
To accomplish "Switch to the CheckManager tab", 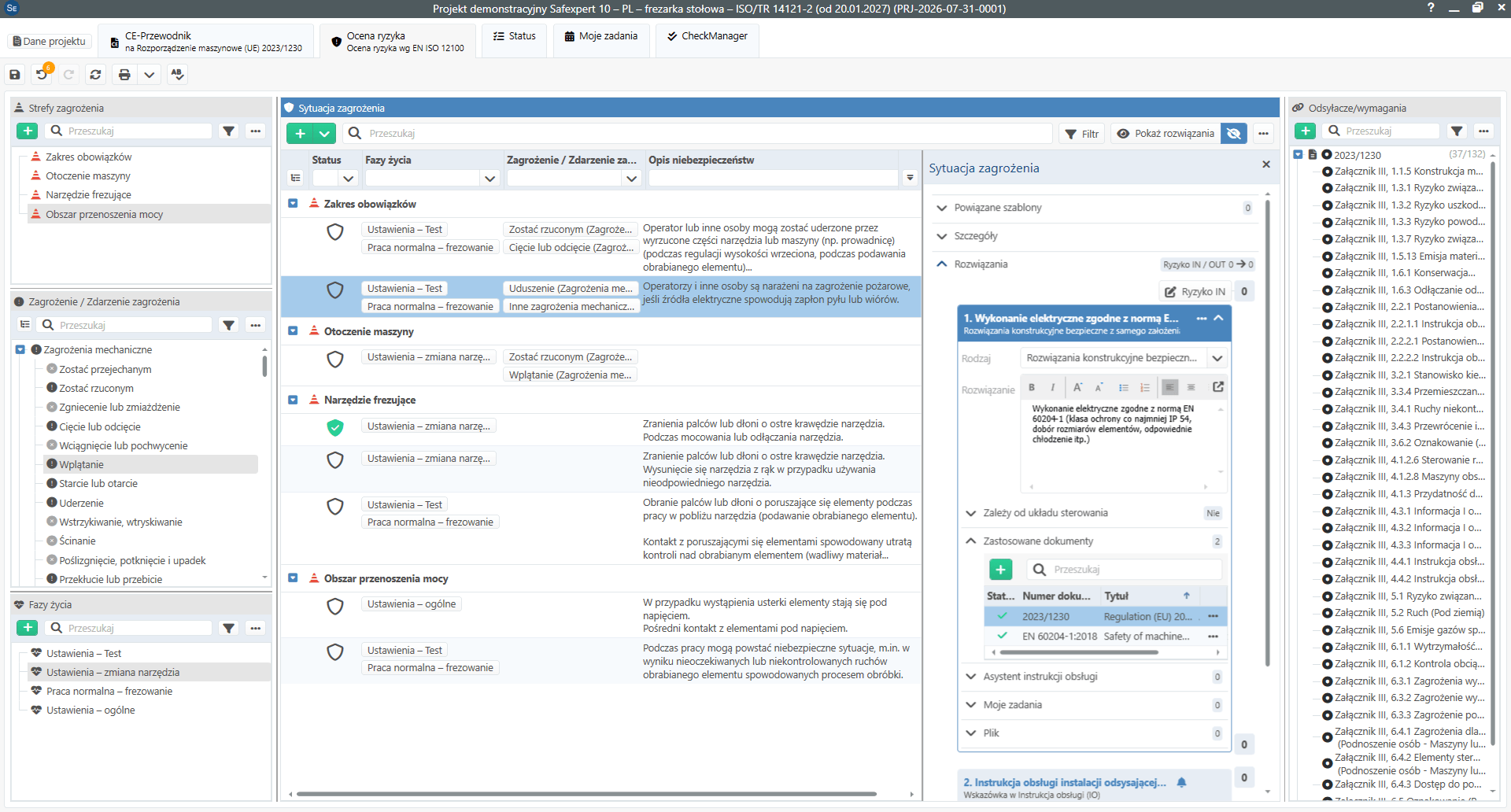I will pyautogui.click(x=707, y=36).
